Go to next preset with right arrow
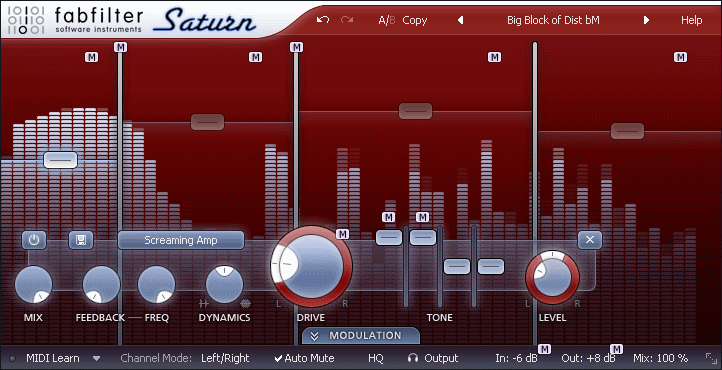Image resolution: width=722 pixels, height=370 pixels. pos(646,20)
